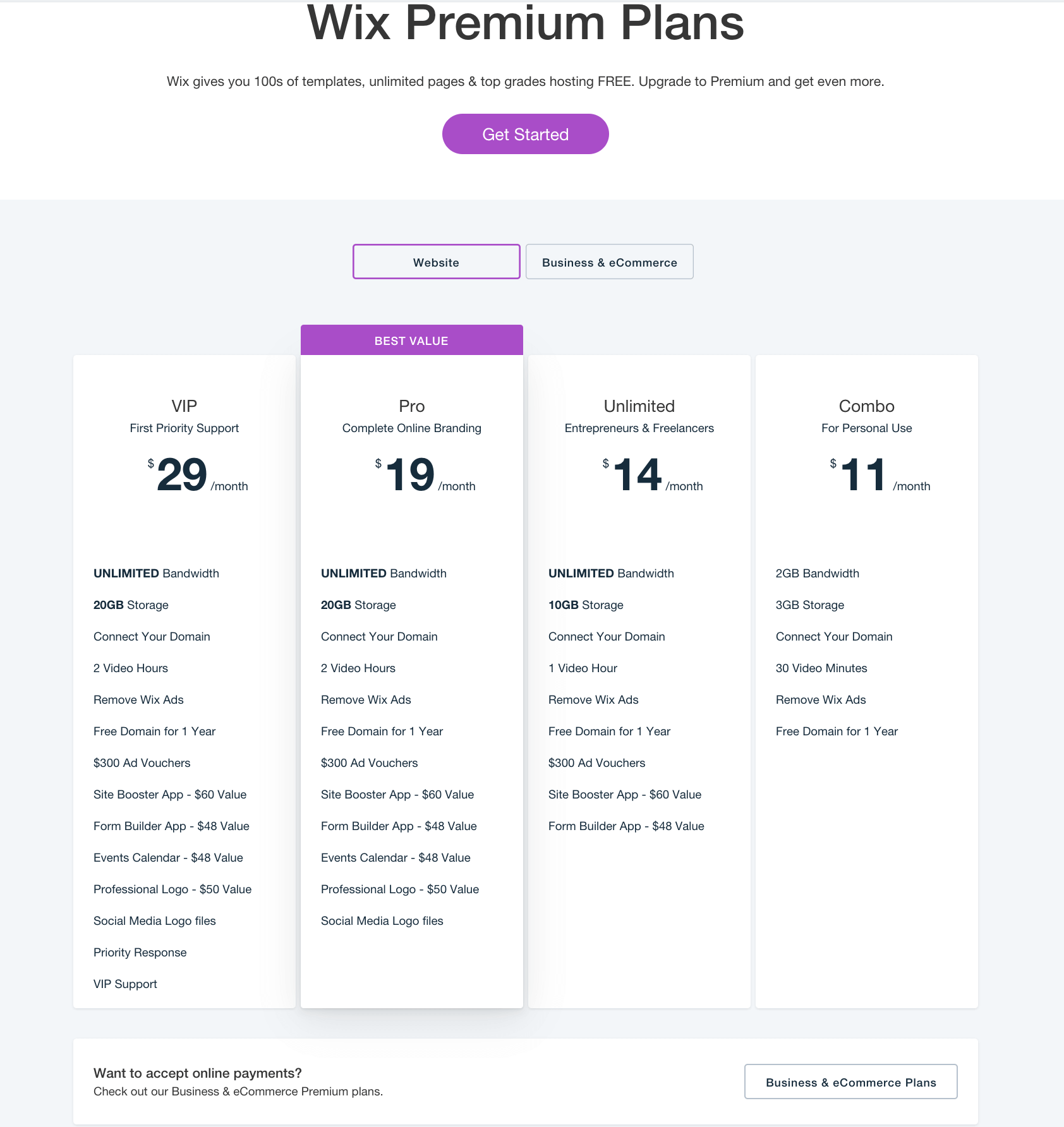Screen dimensions: 1064x1127
Task: Click 'UNLIMITED Bandwidth' in VIP plan
Action: point(156,573)
